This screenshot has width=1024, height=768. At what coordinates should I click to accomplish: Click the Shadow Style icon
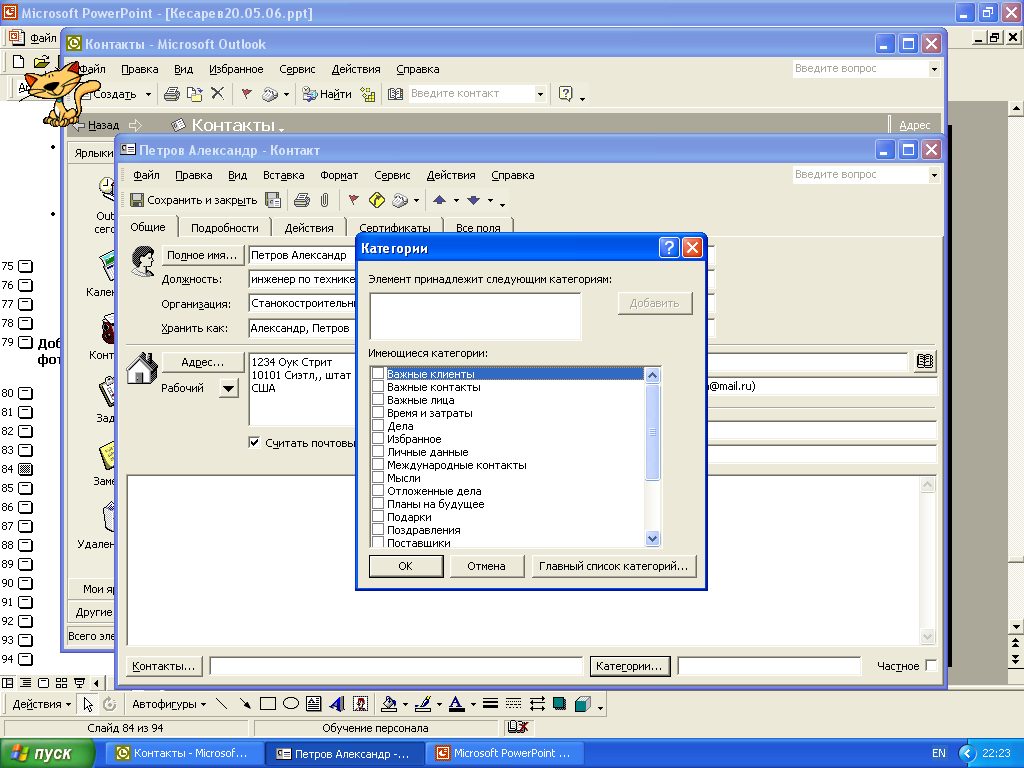560,703
